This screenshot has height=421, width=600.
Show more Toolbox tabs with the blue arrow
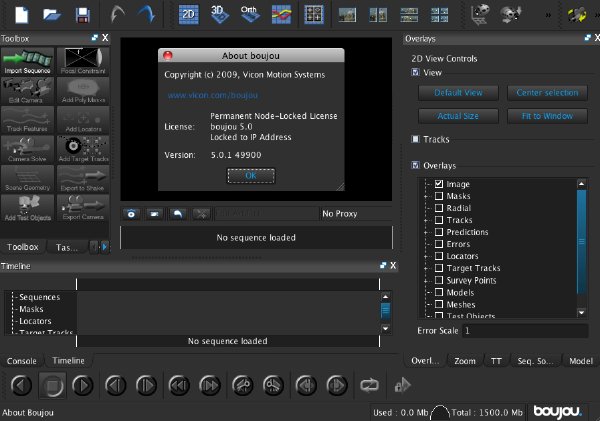pos(104,247)
